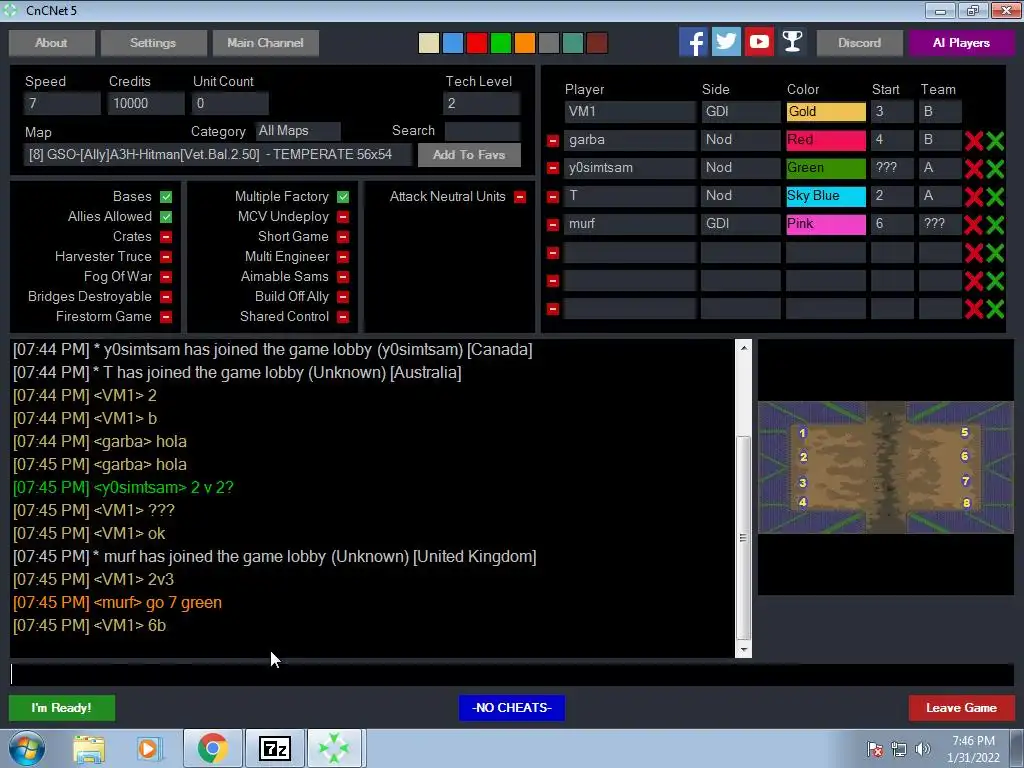
Task: Click the chat scrollbar down arrow
Action: coord(743,650)
